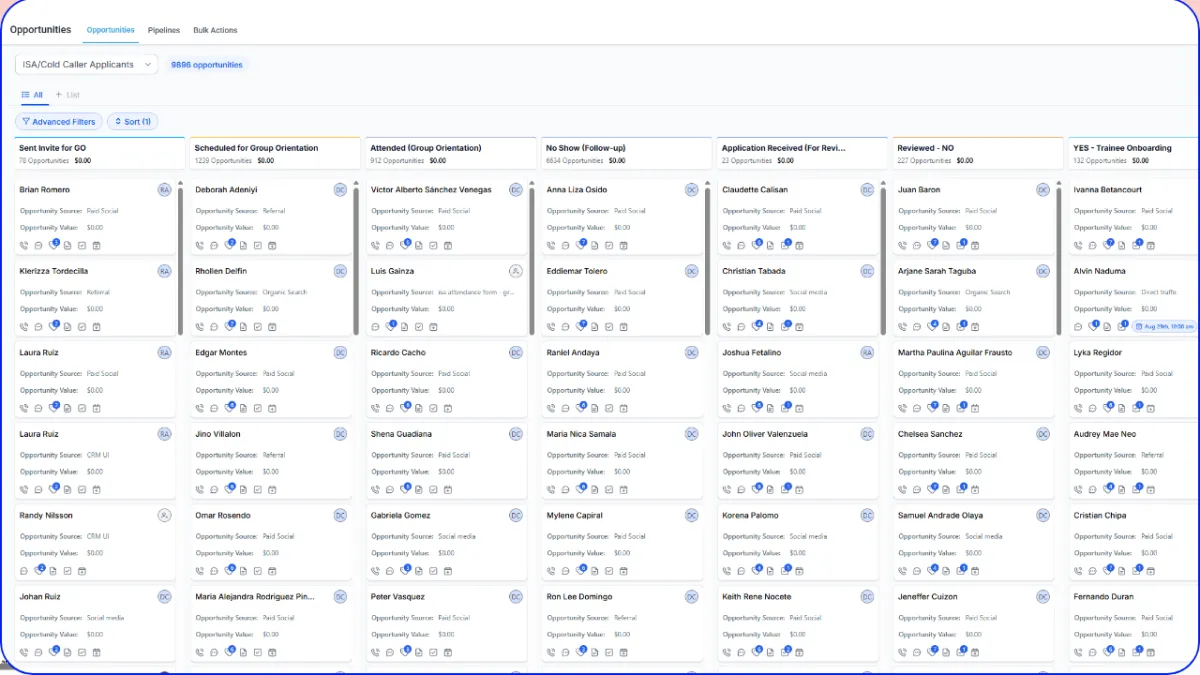Call Brian Romero via phone icon
Image resolution: width=1200 pixels, height=675 pixels.
point(24,245)
